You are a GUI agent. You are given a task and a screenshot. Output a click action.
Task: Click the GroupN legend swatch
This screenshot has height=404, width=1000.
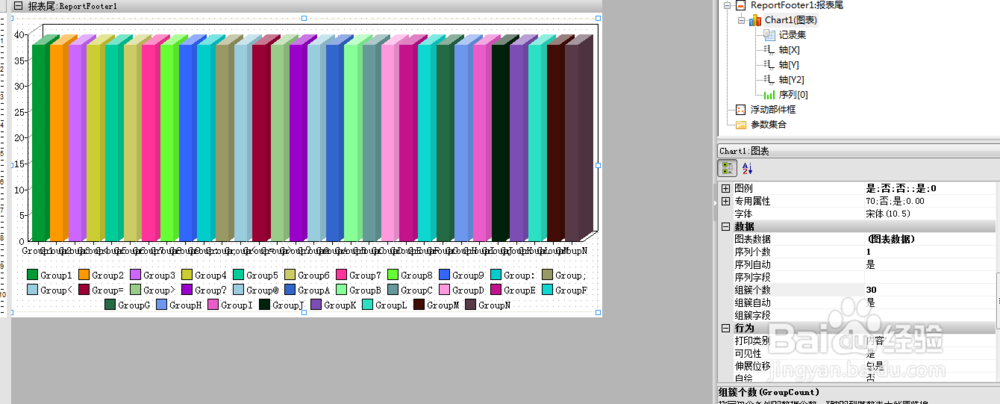471,305
